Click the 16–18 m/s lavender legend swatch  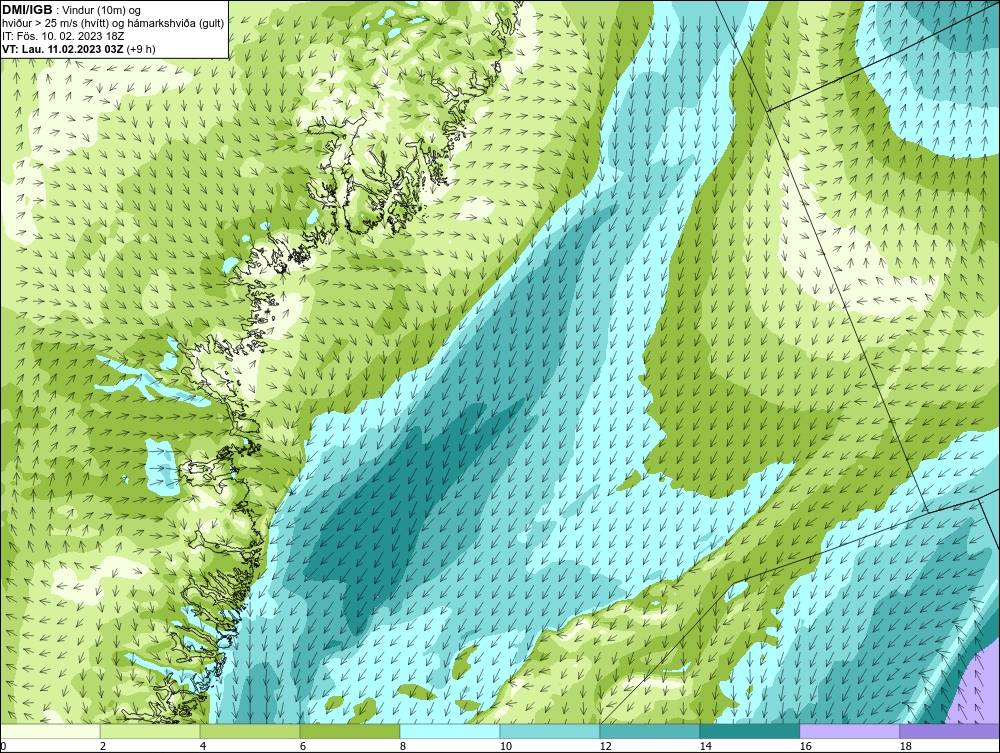point(849,731)
